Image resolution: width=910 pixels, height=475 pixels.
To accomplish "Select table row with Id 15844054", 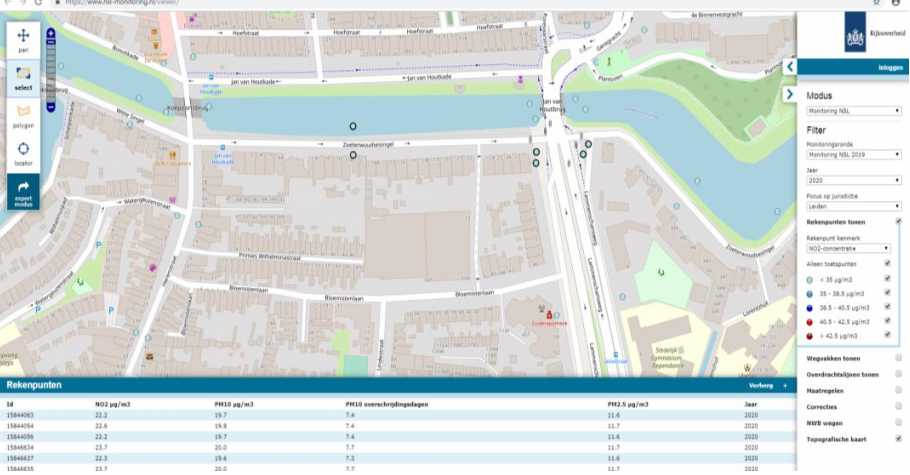I will [398, 426].
